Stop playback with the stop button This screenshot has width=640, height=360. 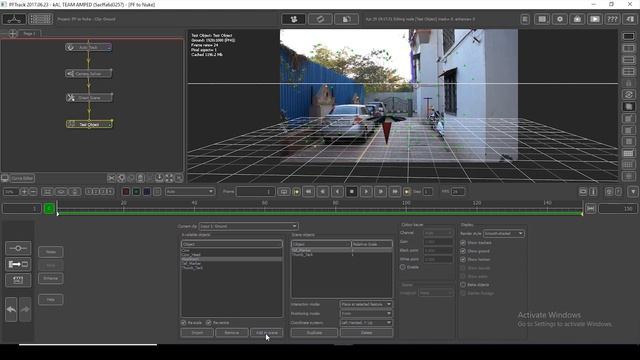point(352,191)
